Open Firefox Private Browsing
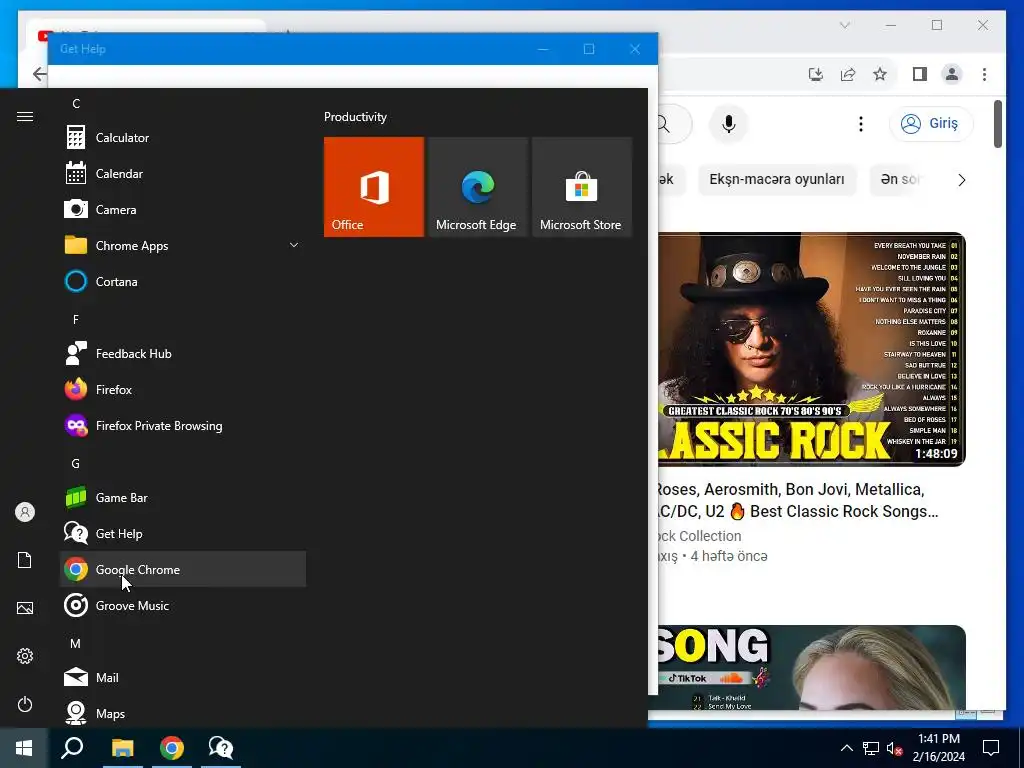 tap(183, 426)
